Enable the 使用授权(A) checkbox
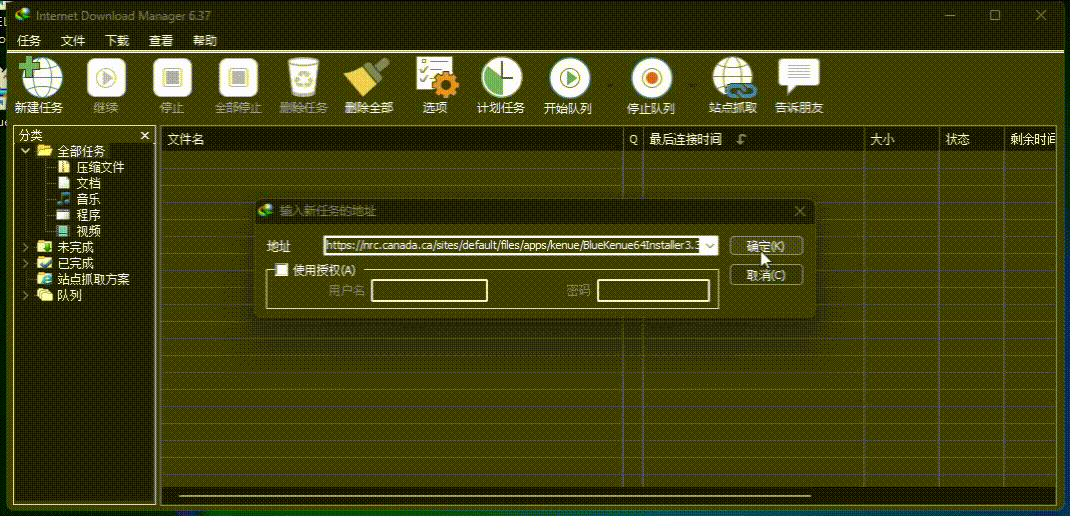 tap(281, 270)
